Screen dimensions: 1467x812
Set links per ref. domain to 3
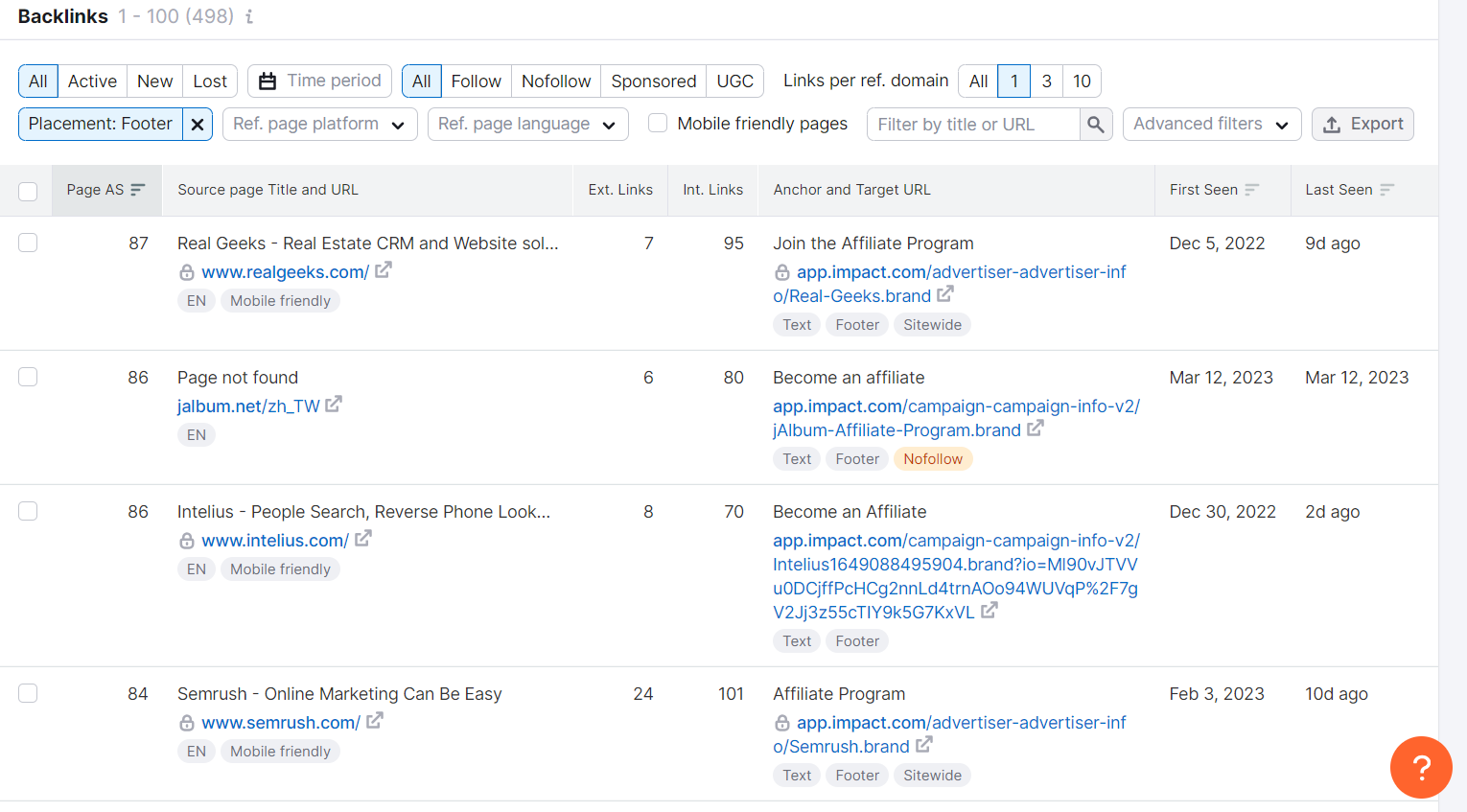pyautogui.click(x=1047, y=81)
